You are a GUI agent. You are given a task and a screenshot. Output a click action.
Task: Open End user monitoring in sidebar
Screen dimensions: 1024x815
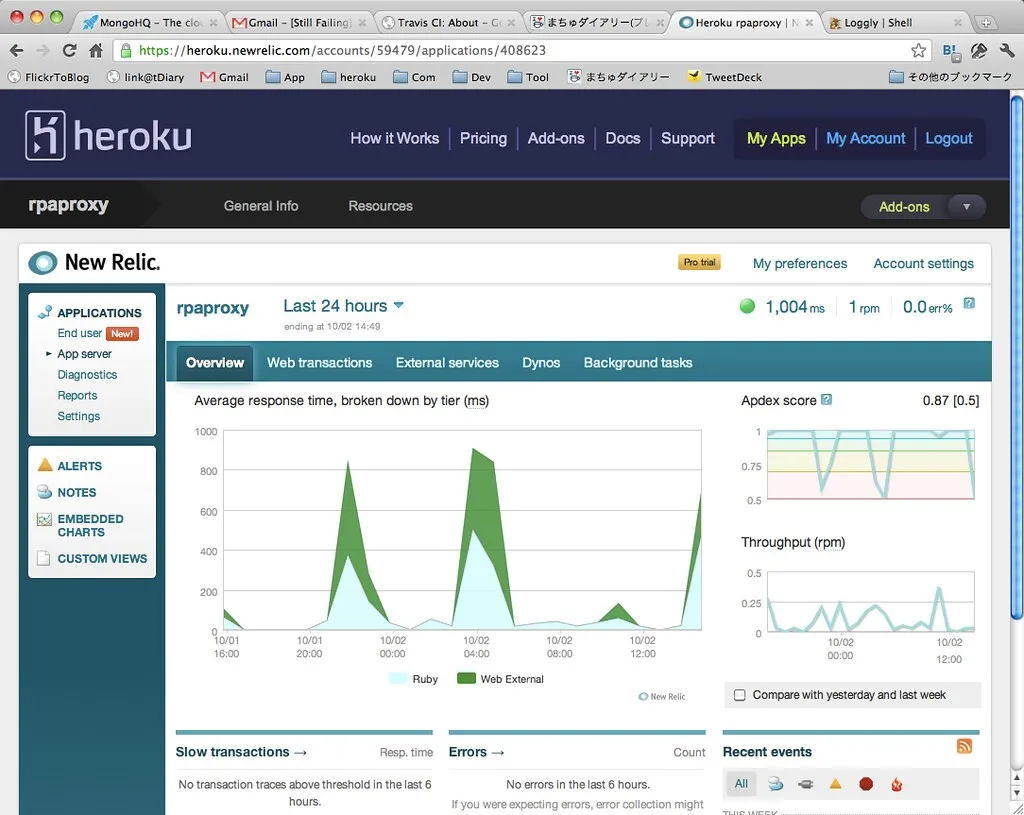(x=80, y=333)
